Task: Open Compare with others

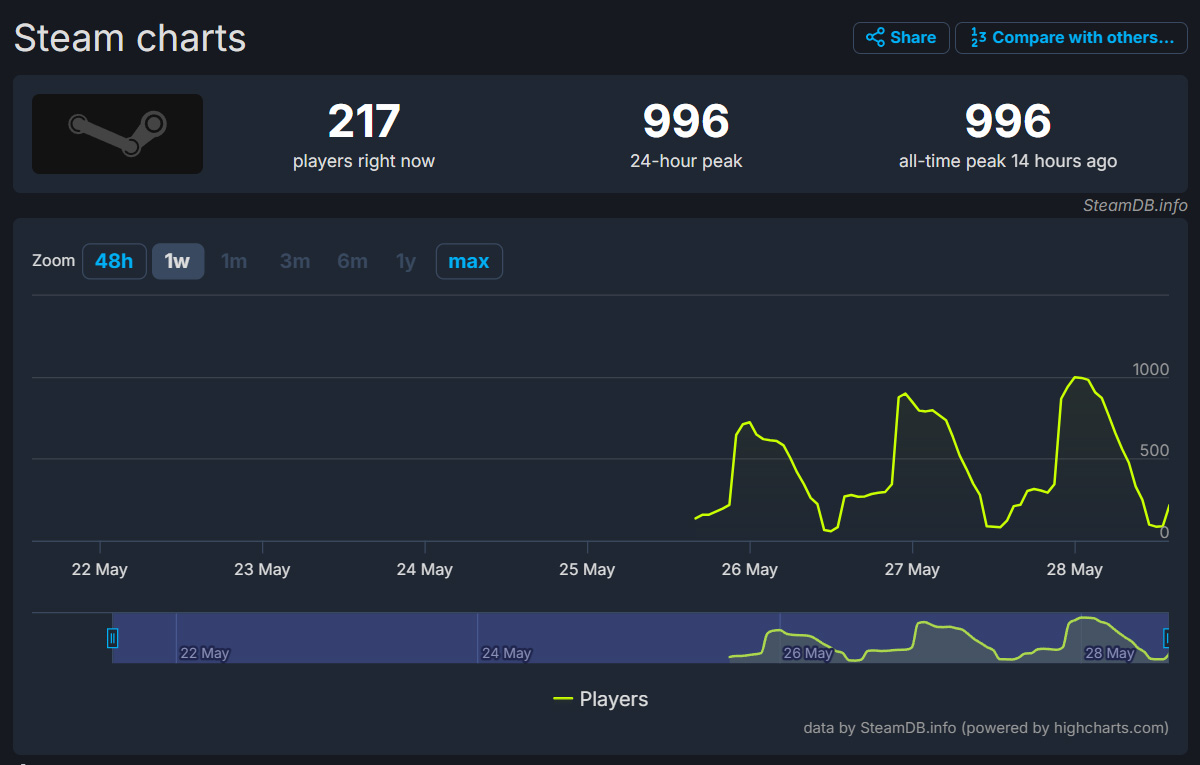Action: (1071, 38)
